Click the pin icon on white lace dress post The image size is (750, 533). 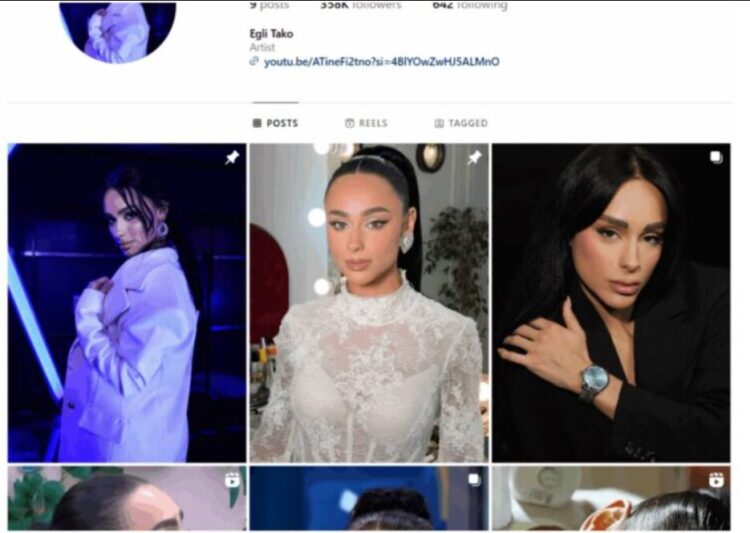click(474, 157)
